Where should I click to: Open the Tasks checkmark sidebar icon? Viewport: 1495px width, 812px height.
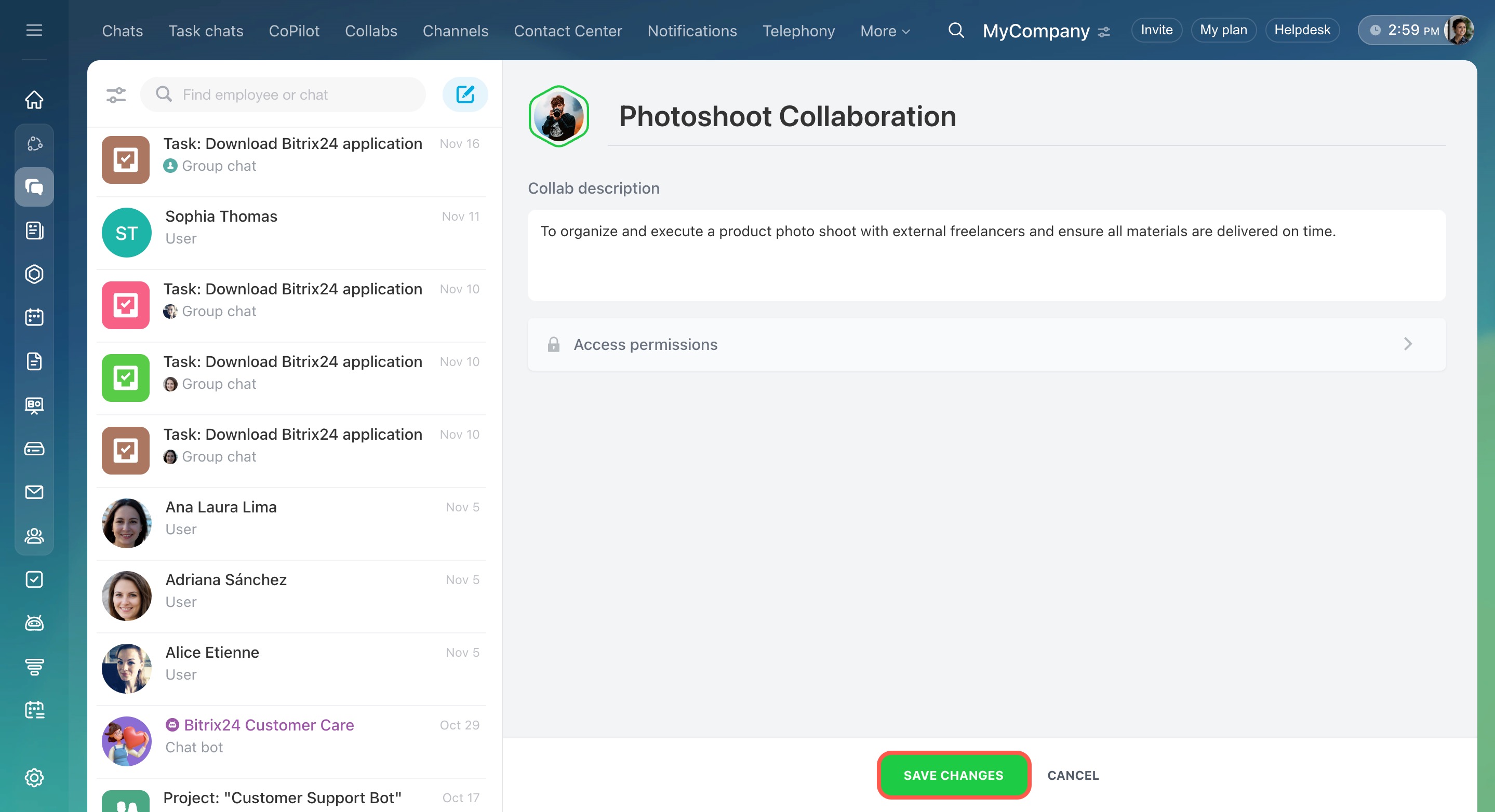click(x=34, y=579)
